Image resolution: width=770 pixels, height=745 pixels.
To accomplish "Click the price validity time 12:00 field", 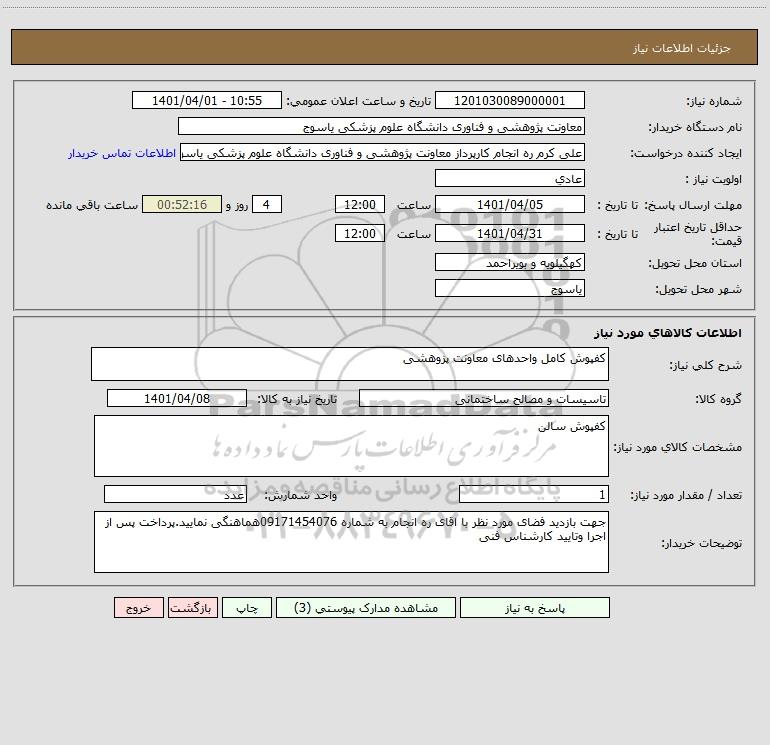I will pyautogui.click(x=359, y=233).
